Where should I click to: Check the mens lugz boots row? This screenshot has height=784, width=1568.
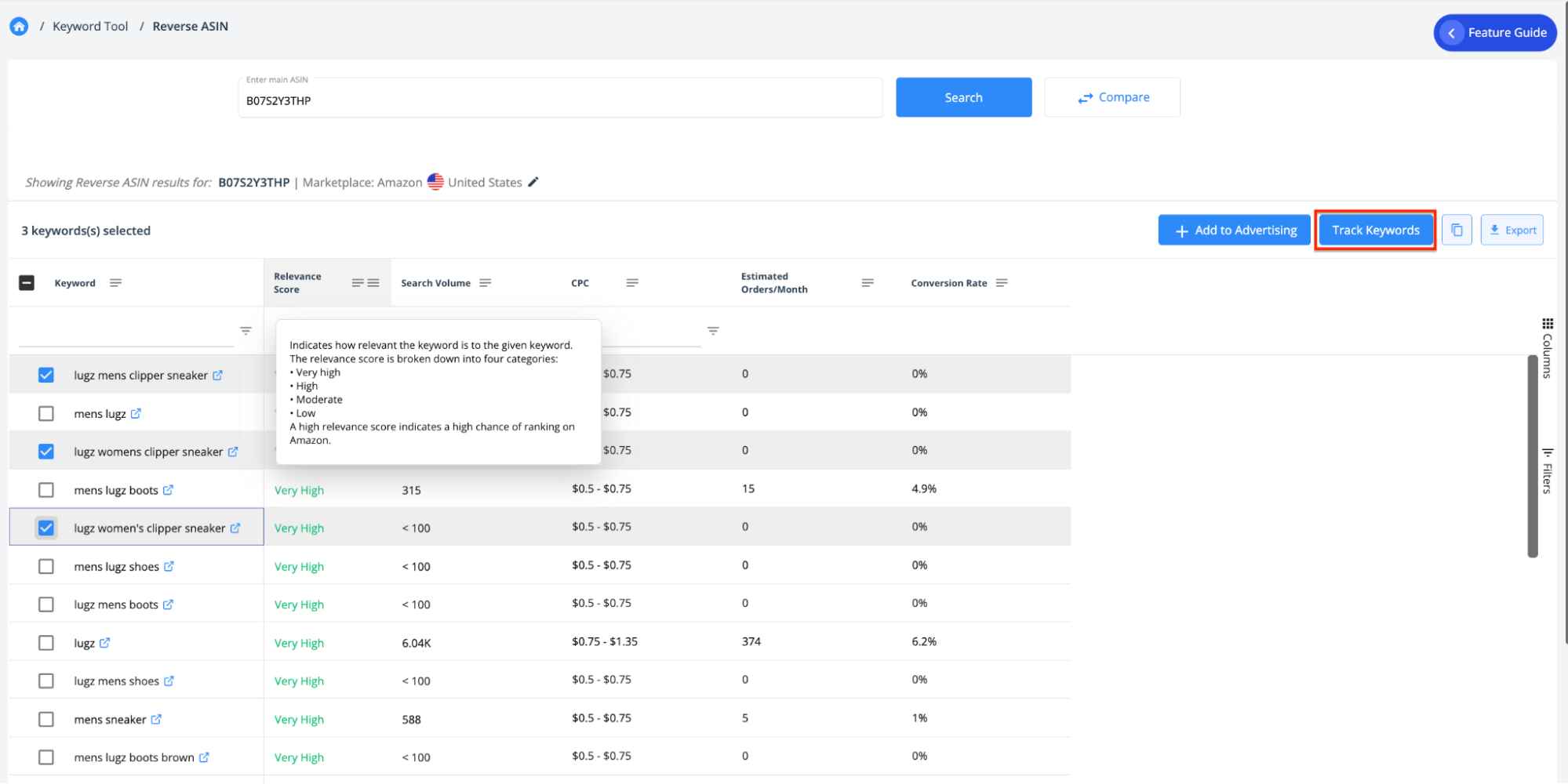pos(46,490)
